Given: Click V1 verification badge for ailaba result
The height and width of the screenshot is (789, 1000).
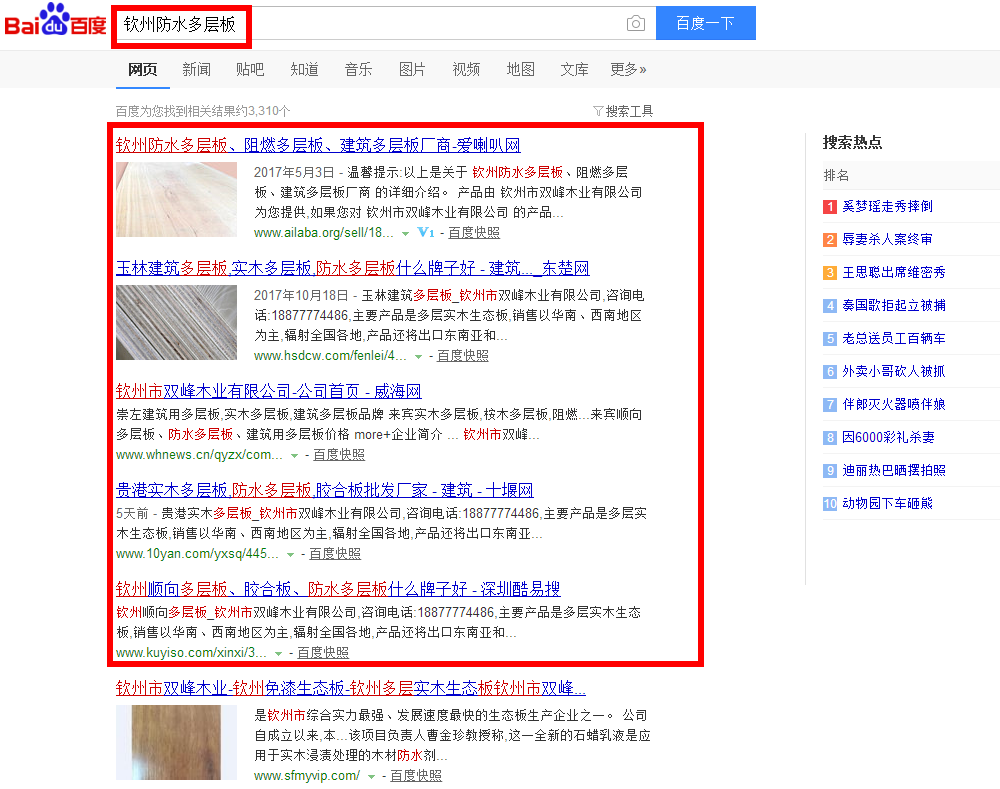Looking at the screenshot, I should [x=425, y=233].
